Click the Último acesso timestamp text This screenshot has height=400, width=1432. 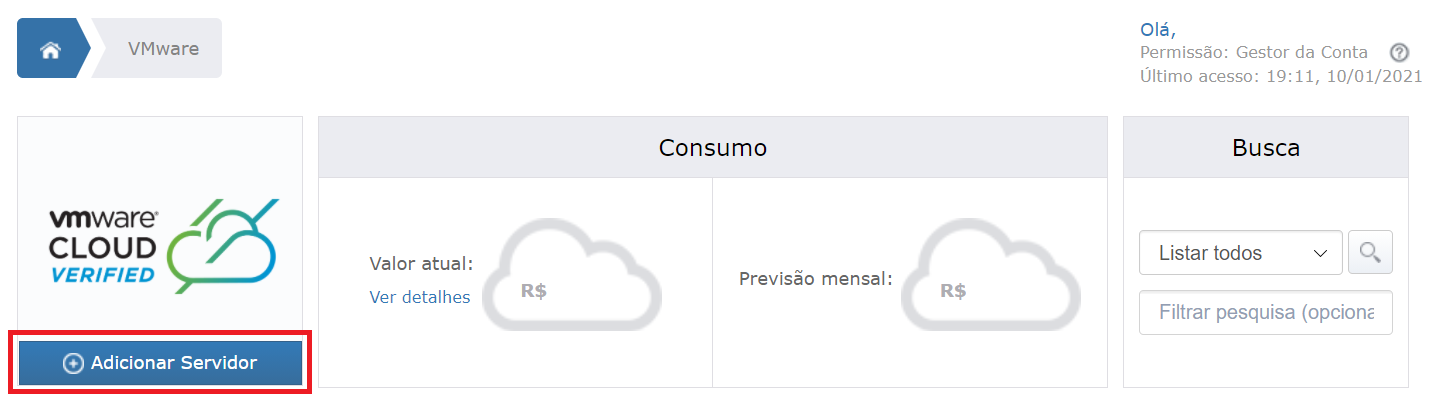tap(1281, 76)
